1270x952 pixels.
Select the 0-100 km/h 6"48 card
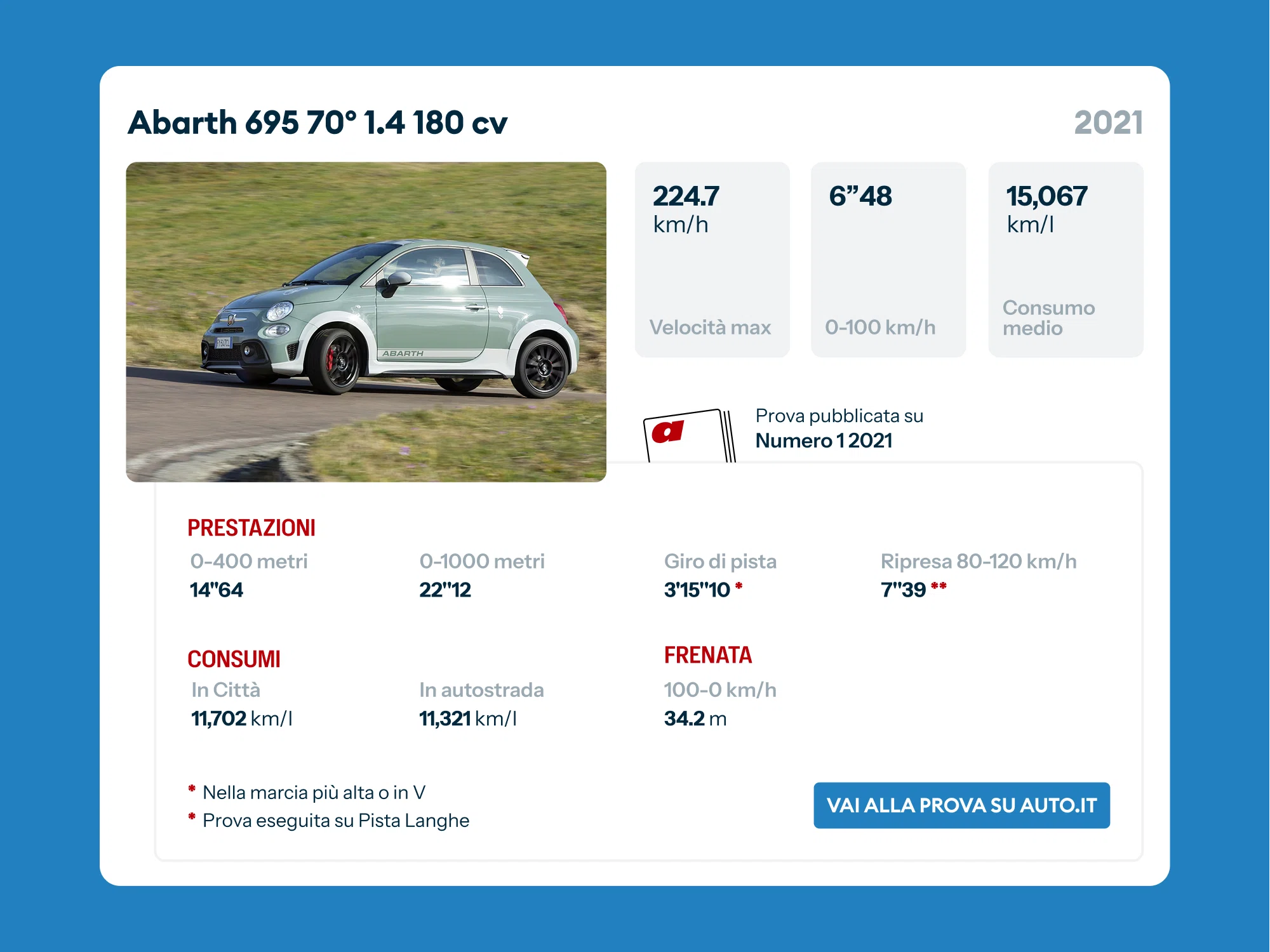tap(888, 260)
